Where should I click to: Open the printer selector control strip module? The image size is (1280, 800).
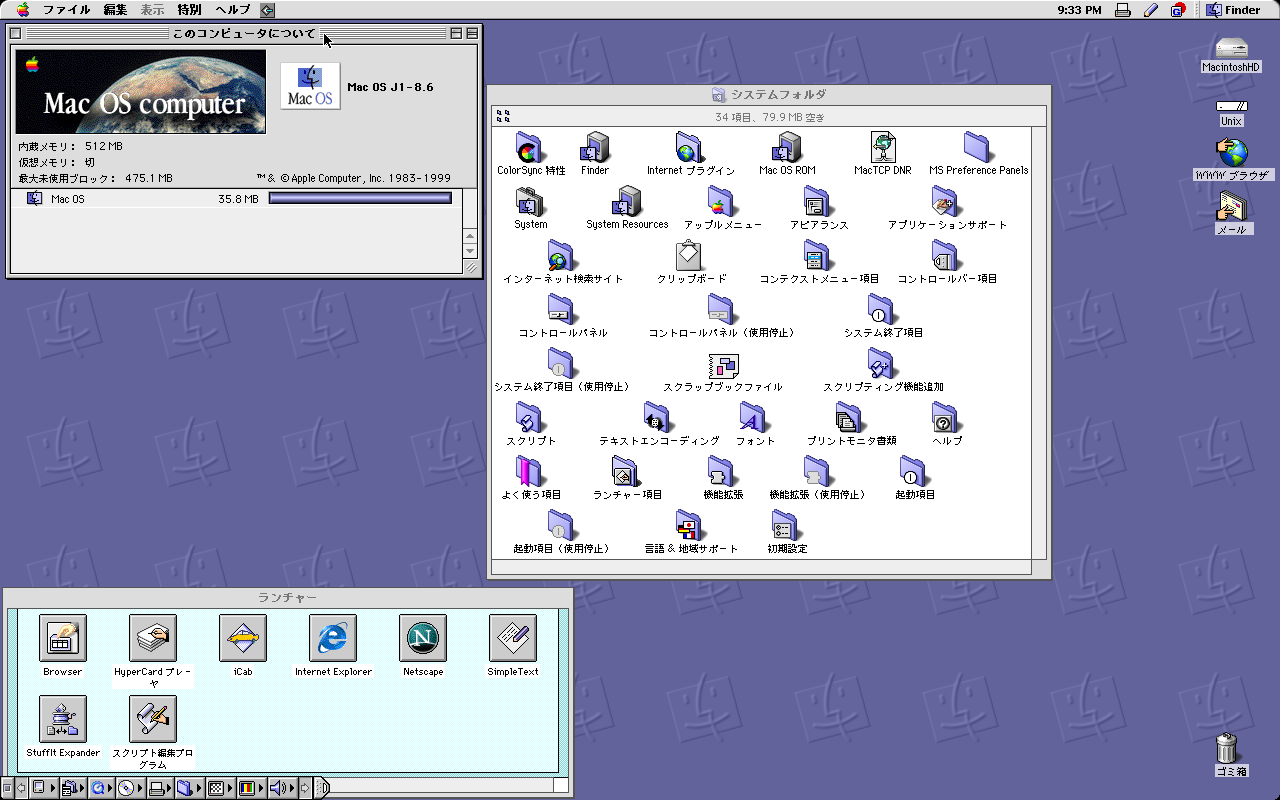(x=160, y=788)
